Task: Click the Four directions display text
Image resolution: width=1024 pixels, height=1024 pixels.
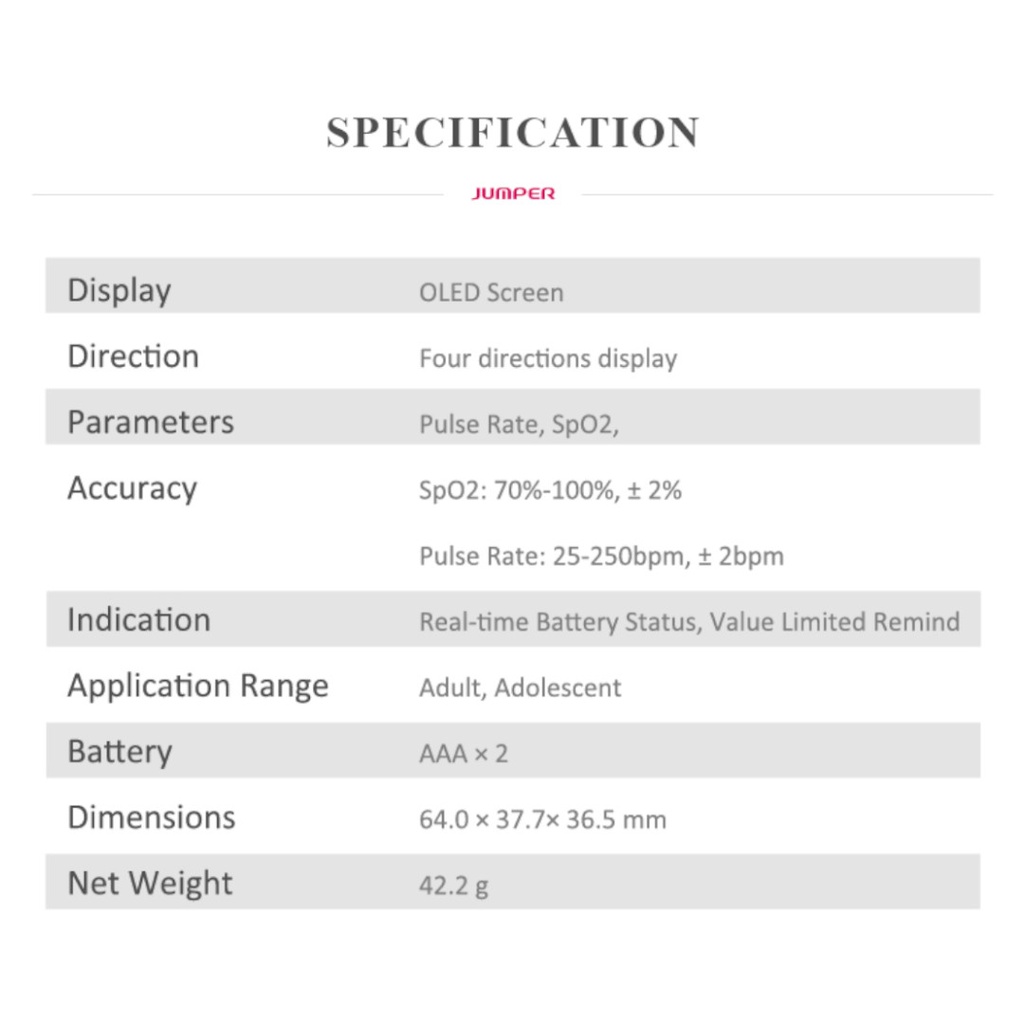Action: pos(548,359)
